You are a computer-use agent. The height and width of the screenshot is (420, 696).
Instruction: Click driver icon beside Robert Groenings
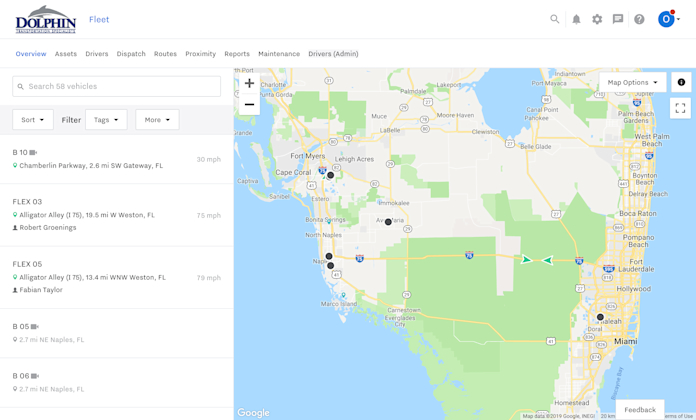coord(15,227)
